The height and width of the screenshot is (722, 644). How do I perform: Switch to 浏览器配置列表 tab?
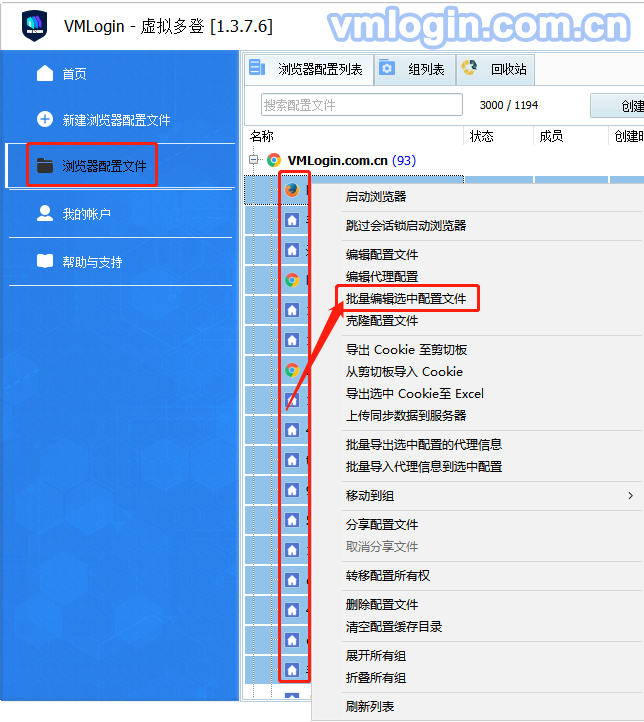(x=308, y=69)
